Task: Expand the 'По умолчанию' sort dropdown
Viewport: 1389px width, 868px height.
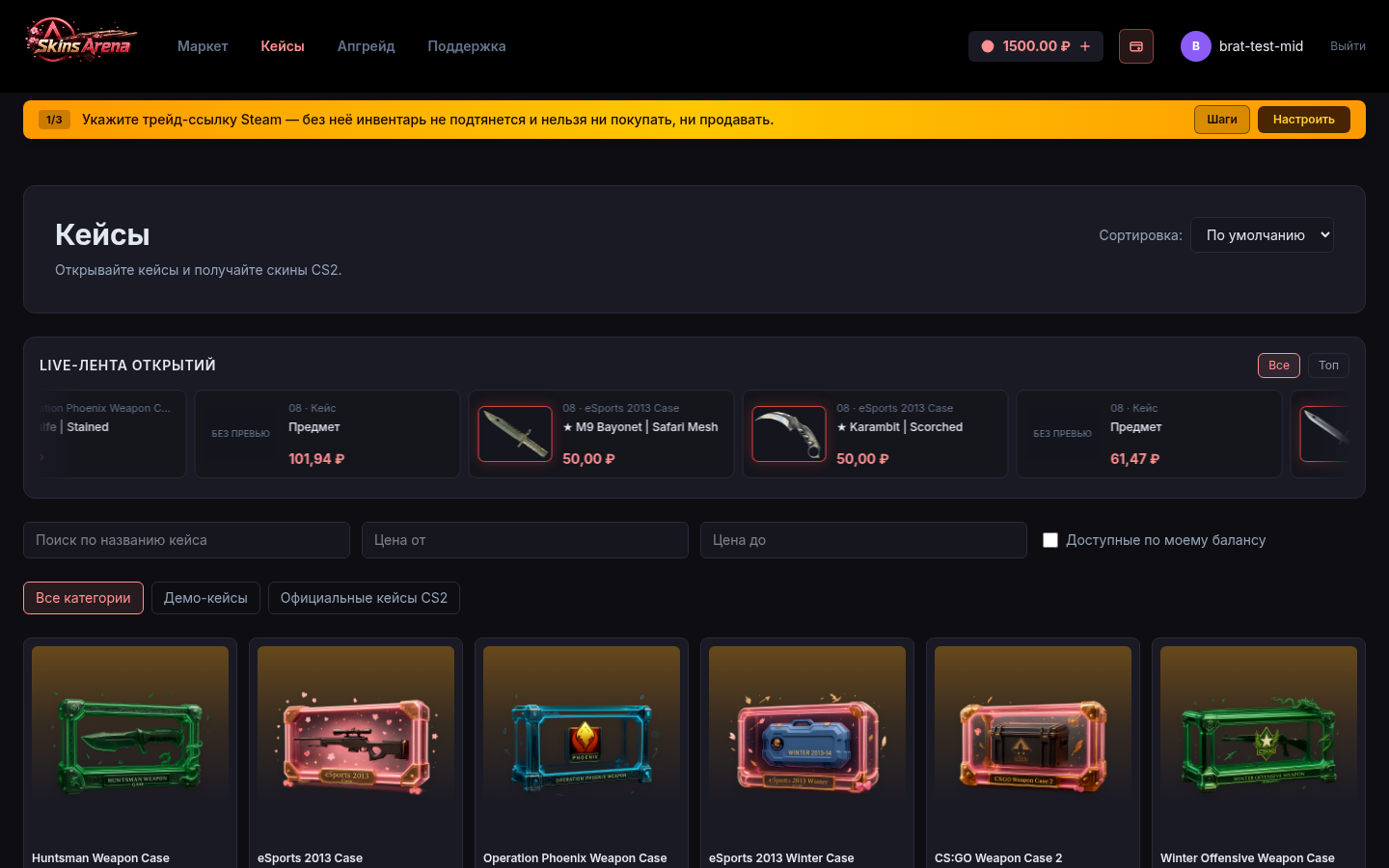Action: tap(1262, 235)
